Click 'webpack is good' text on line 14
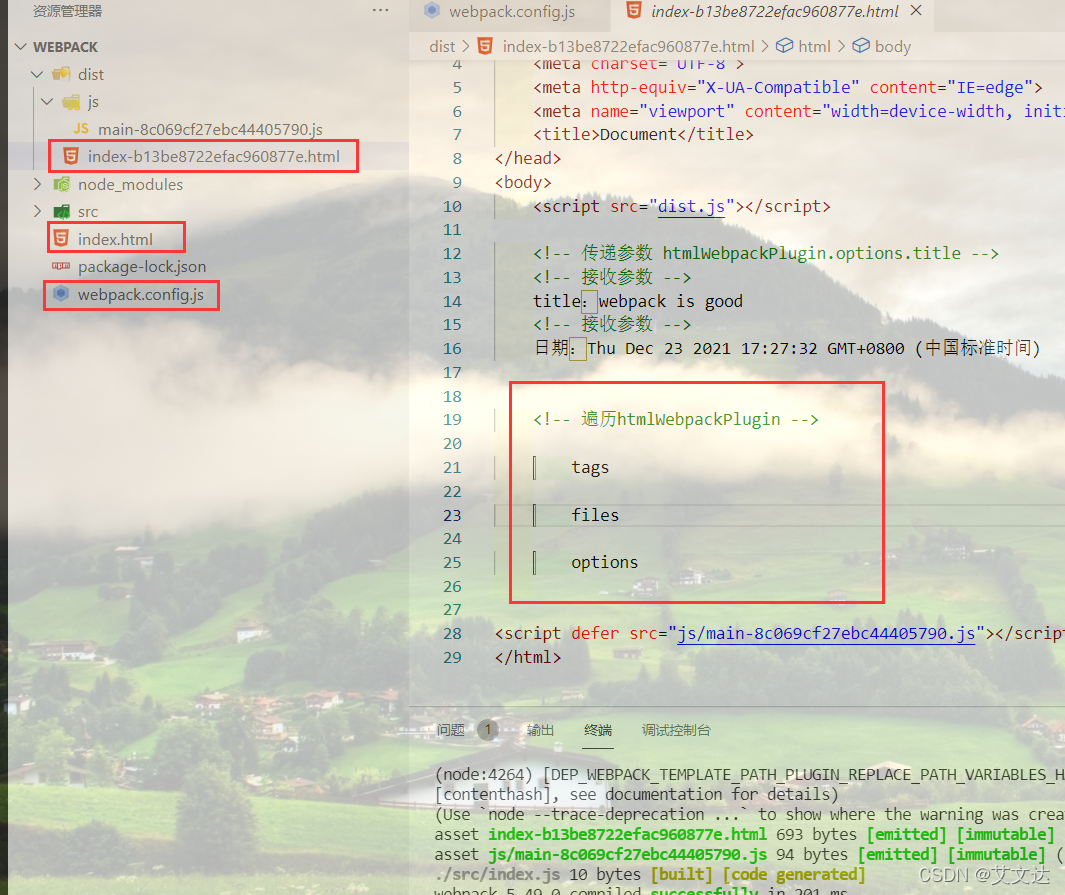The width and height of the screenshot is (1065, 895). (670, 302)
